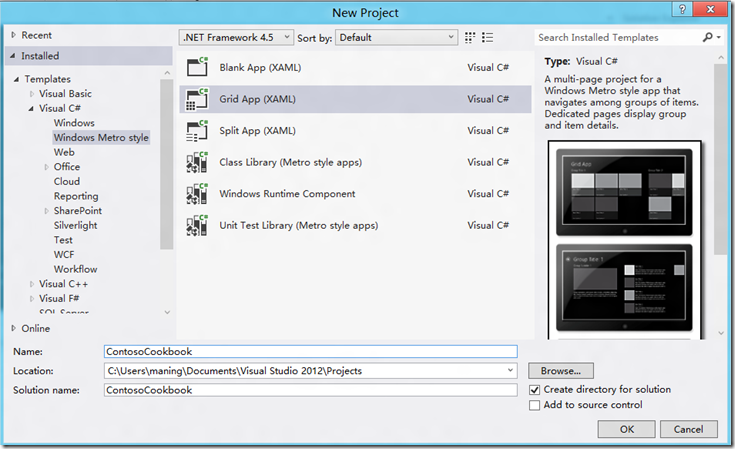
Task: Click the Grid App (XAML) template icon
Action: click(x=197, y=99)
